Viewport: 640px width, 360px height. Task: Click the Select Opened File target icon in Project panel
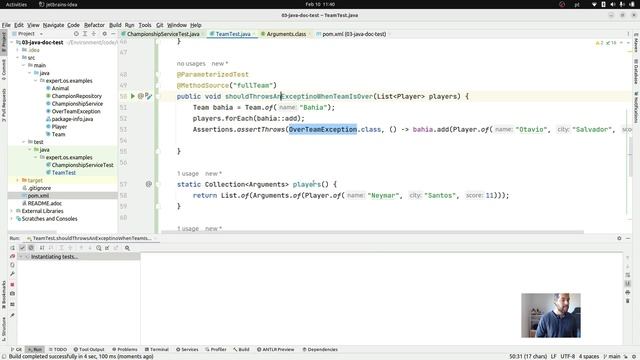coord(76,34)
